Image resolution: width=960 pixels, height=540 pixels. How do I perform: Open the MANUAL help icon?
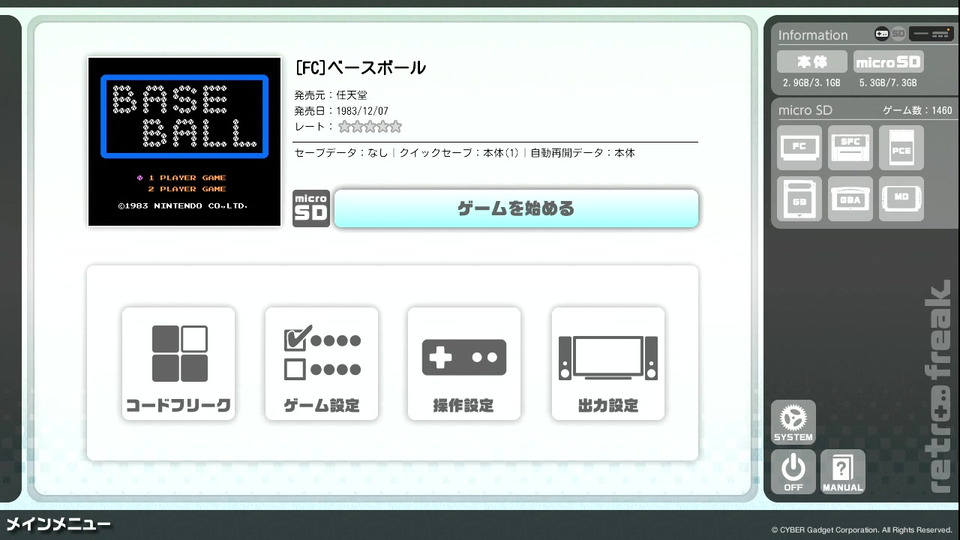843,472
